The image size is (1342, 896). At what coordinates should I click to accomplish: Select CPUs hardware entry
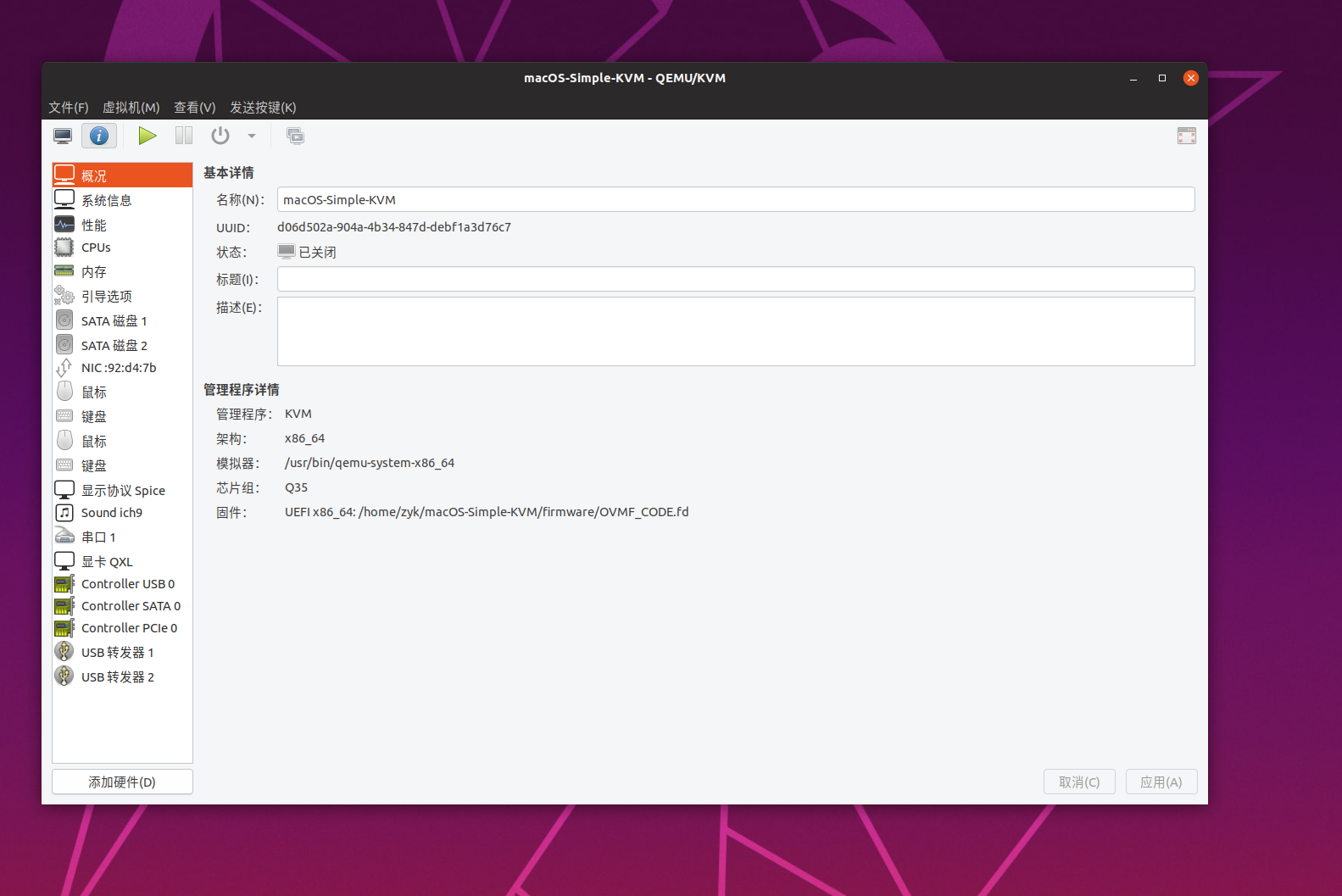pos(122,248)
